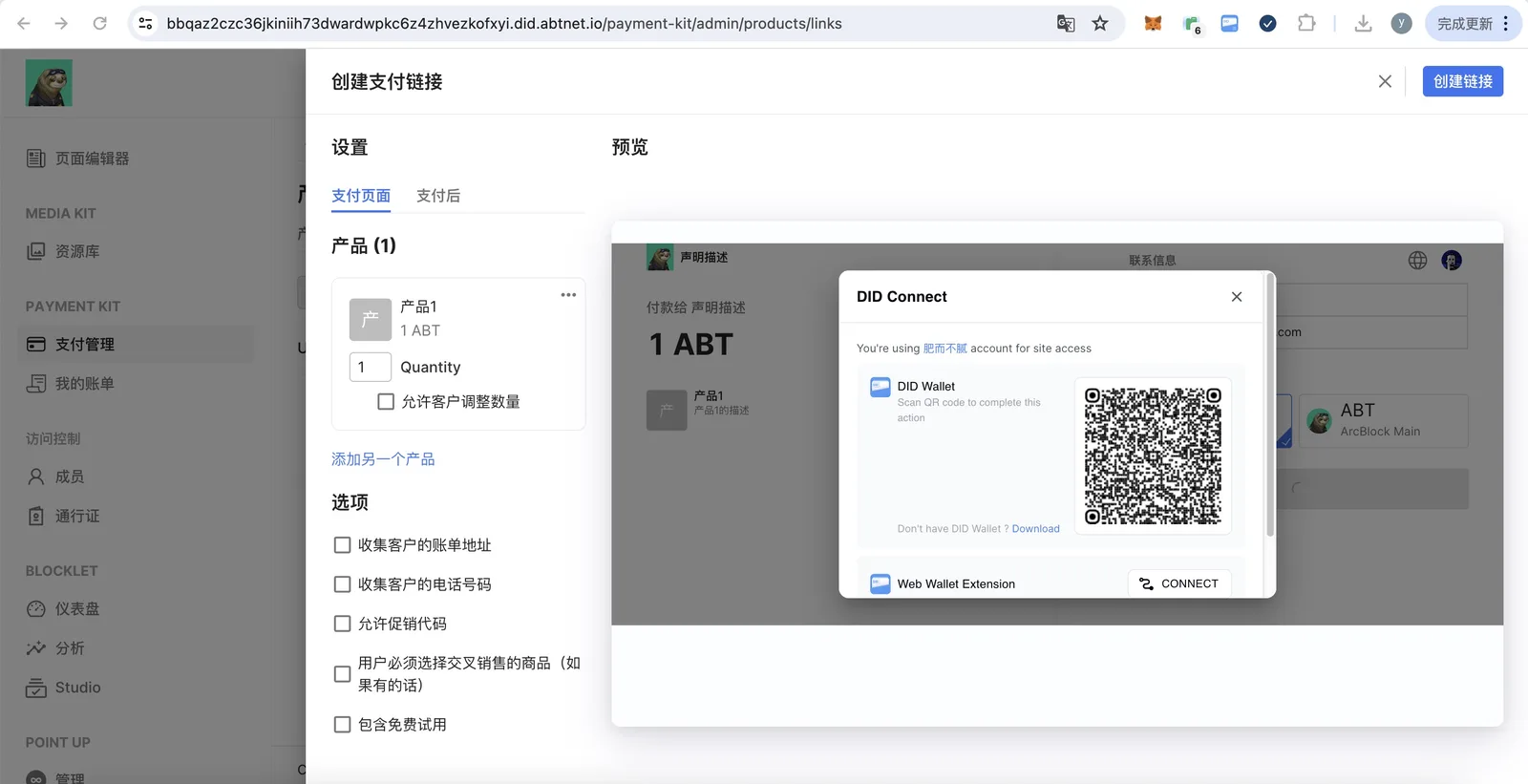Open the language globe icon in preview
Viewport: 1528px width, 784px height.
point(1417,261)
